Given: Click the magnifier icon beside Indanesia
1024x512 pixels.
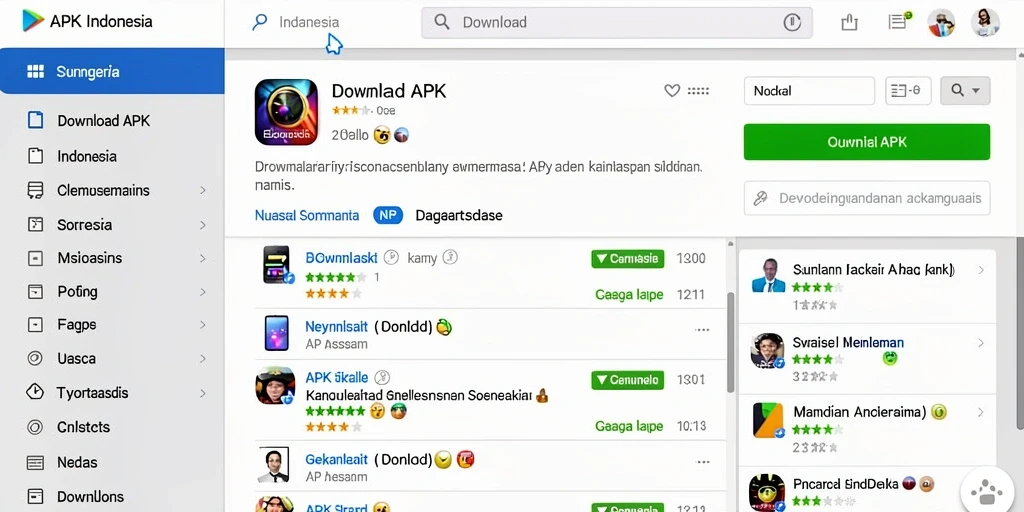Looking at the screenshot, I should (259, 22).
